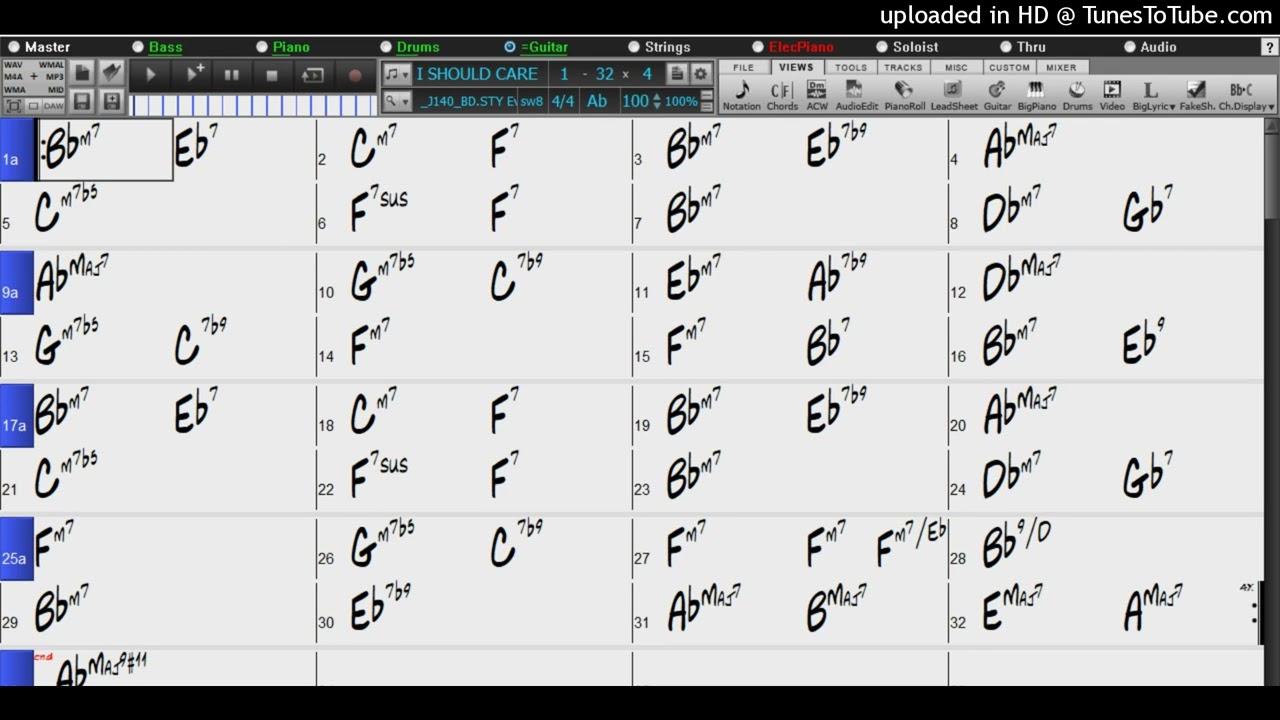Change the 4/4 time signature

pyautogui.click(x=563, y=101)
